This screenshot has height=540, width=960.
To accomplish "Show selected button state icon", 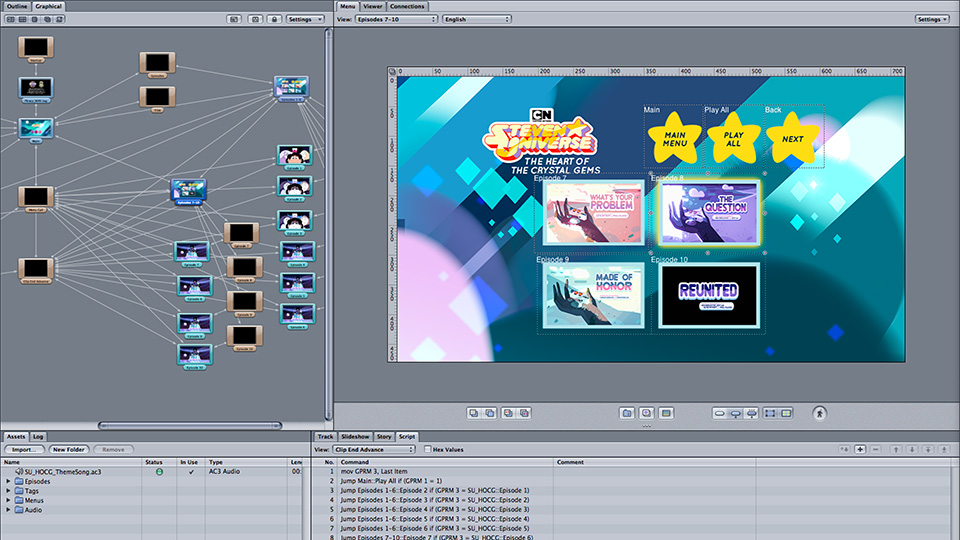I will pos(735,414).
